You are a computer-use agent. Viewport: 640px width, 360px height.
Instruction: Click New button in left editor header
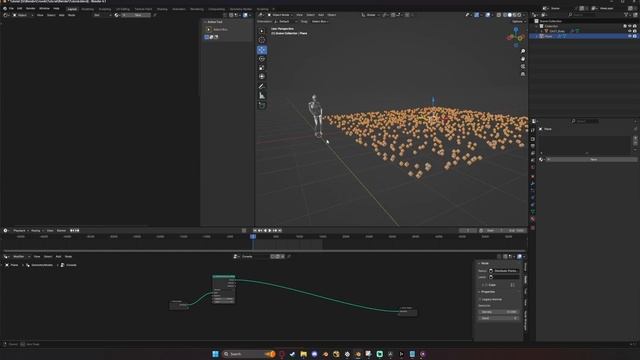click(x=136, y=15)
